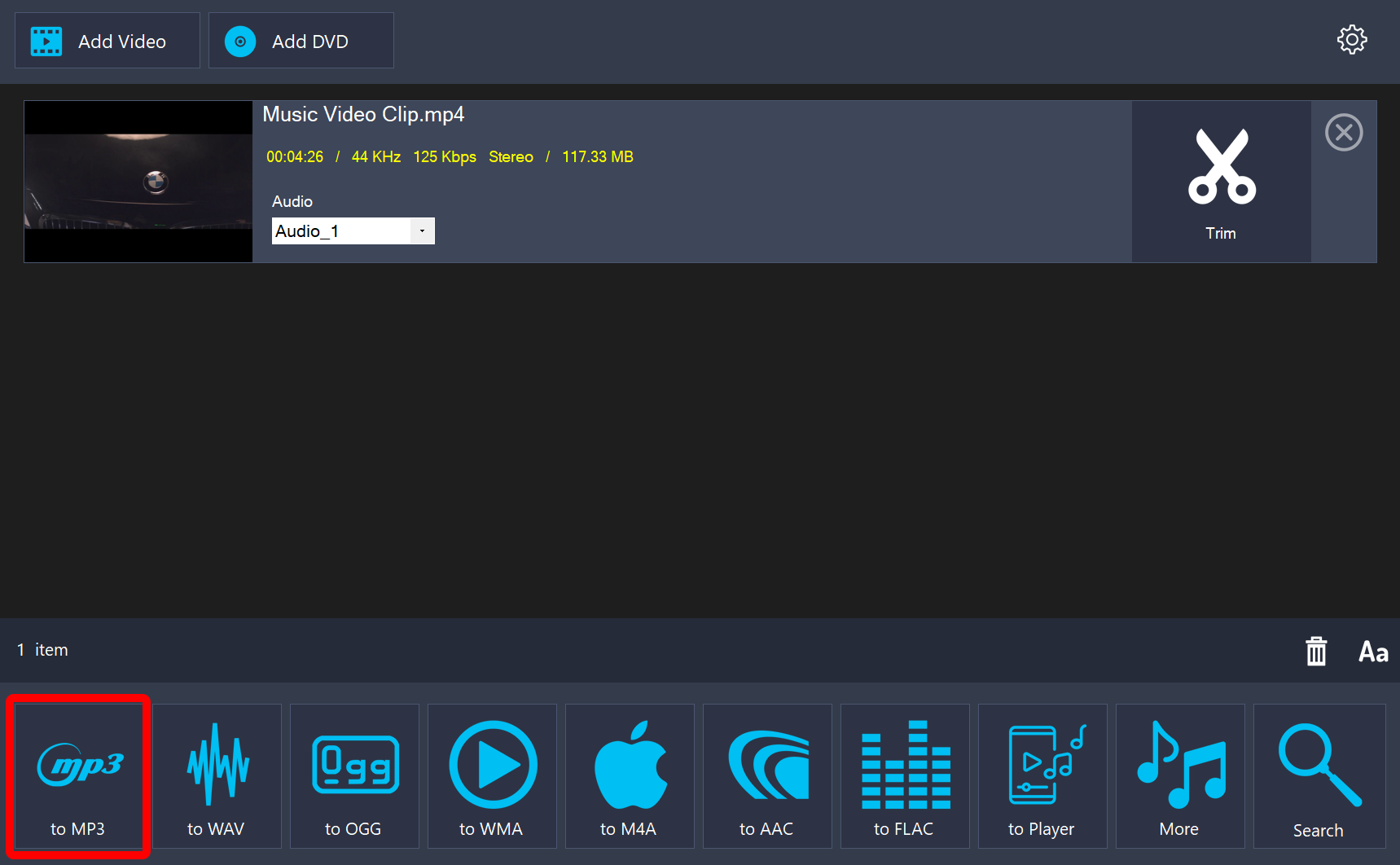This screenshot has height=865, width=1400.
Task: Remove Music Video Clip.mp4 from list
Action: point(1344,132)
